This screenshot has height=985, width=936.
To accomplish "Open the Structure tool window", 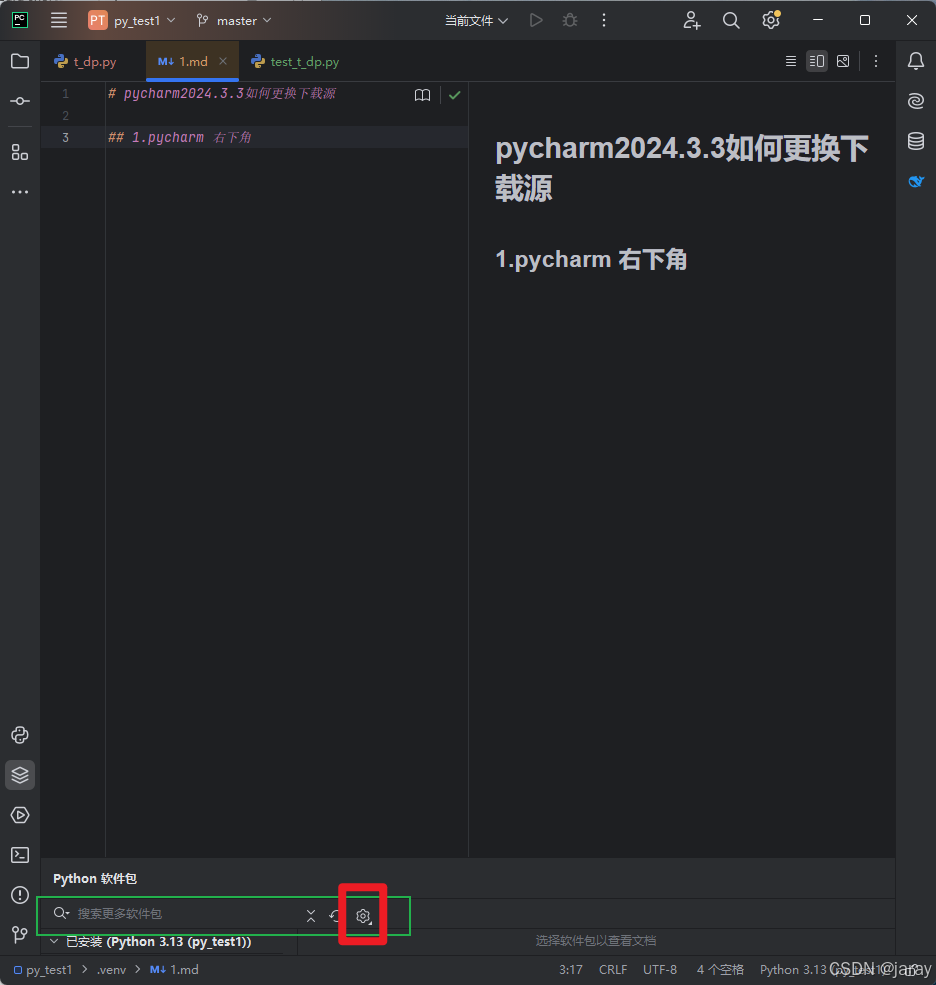I will point(20,153).
